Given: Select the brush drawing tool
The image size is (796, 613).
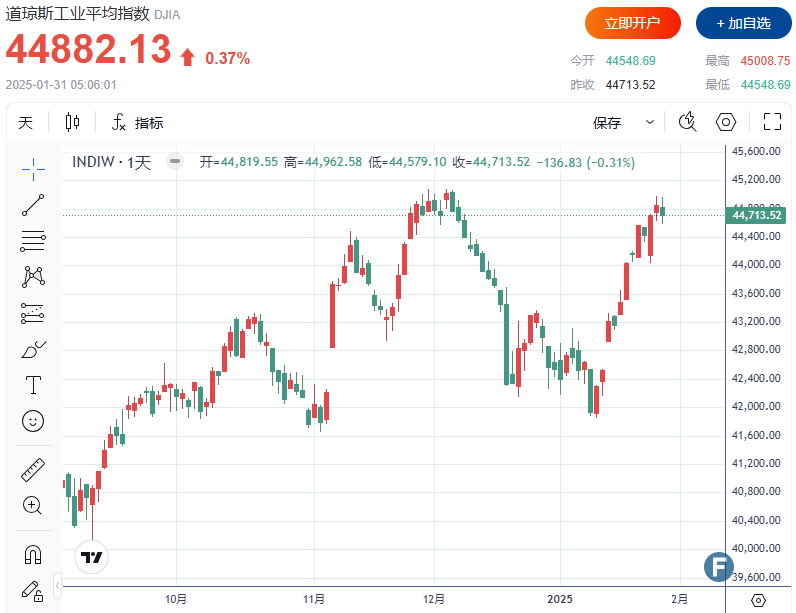Looking at the screenshot, I should pyautogui.click(x=33, y=349).
